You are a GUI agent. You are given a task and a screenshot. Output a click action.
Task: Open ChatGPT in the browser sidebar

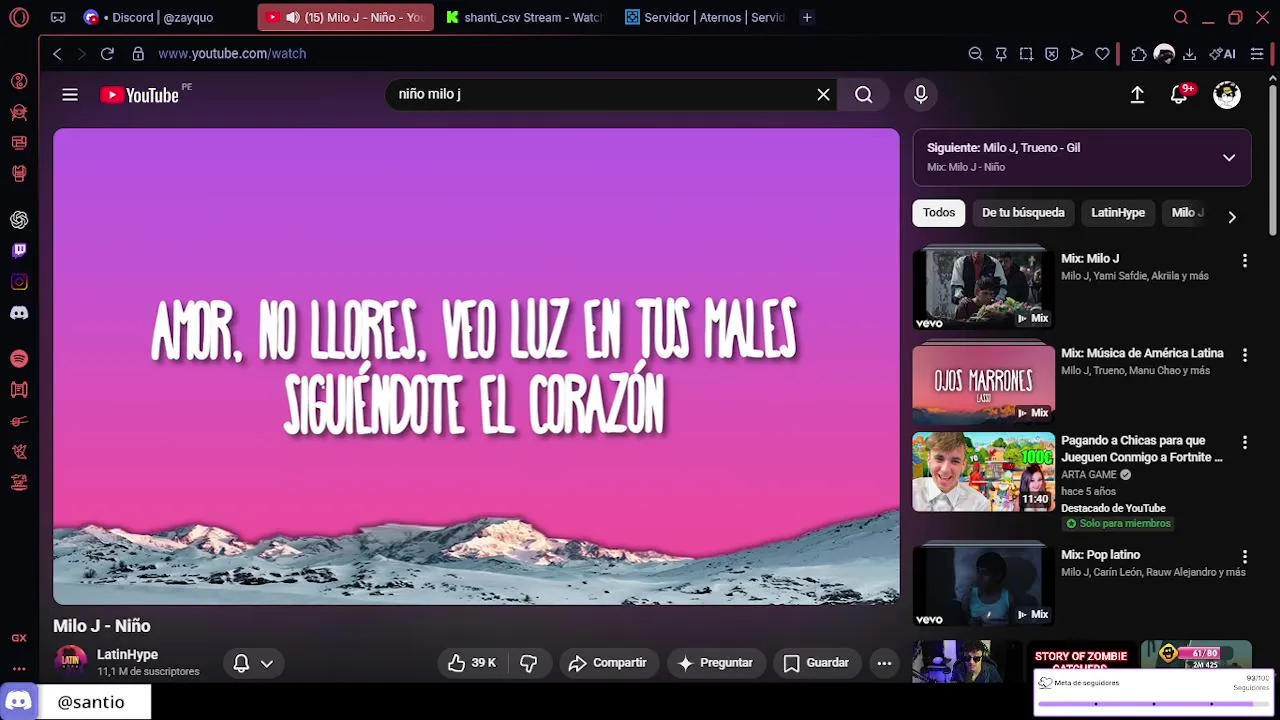pyautogui.click(x=19, y=220)
